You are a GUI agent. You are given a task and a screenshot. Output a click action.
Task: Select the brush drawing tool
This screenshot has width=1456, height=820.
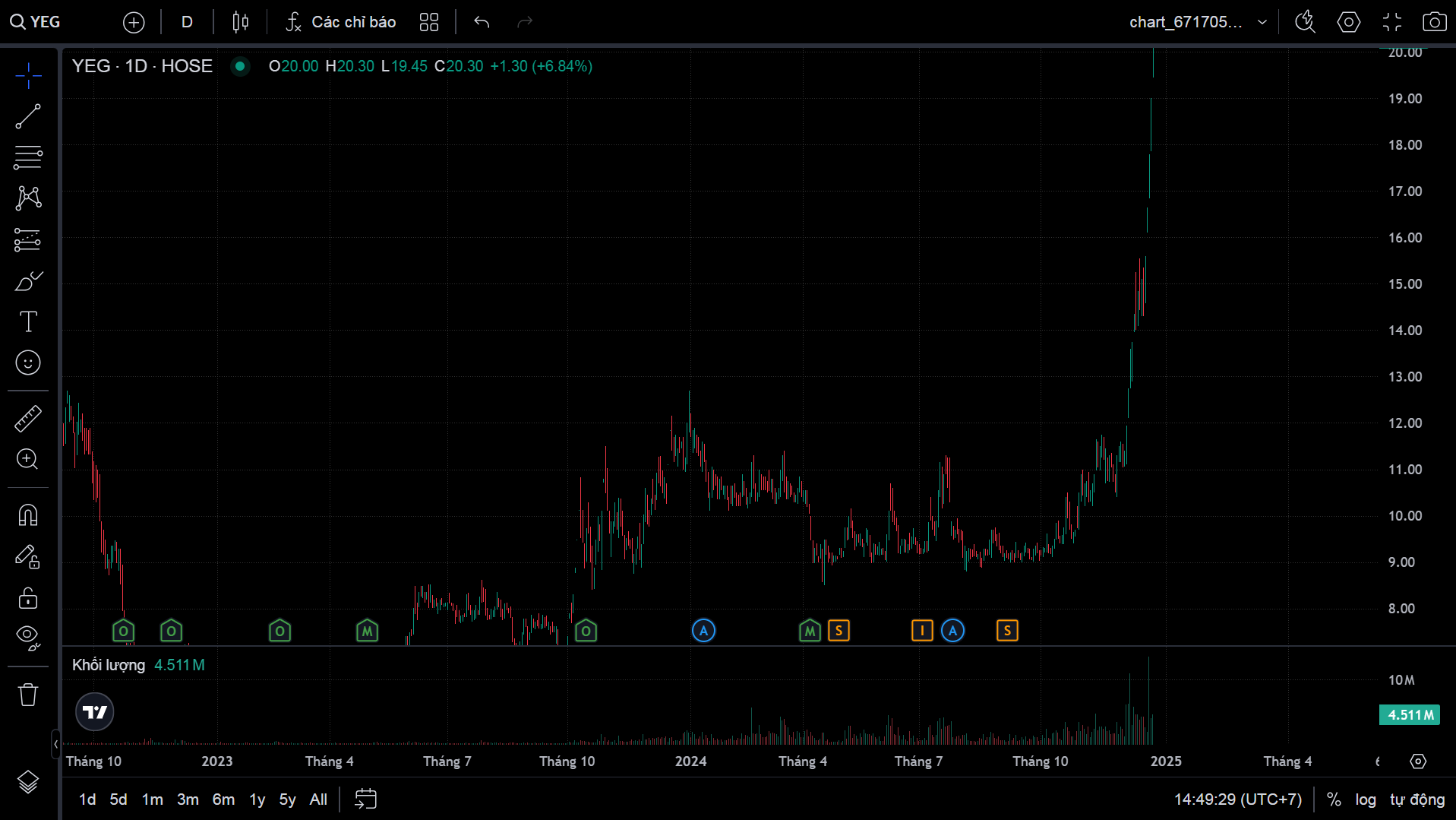click(x=28, y=281)
